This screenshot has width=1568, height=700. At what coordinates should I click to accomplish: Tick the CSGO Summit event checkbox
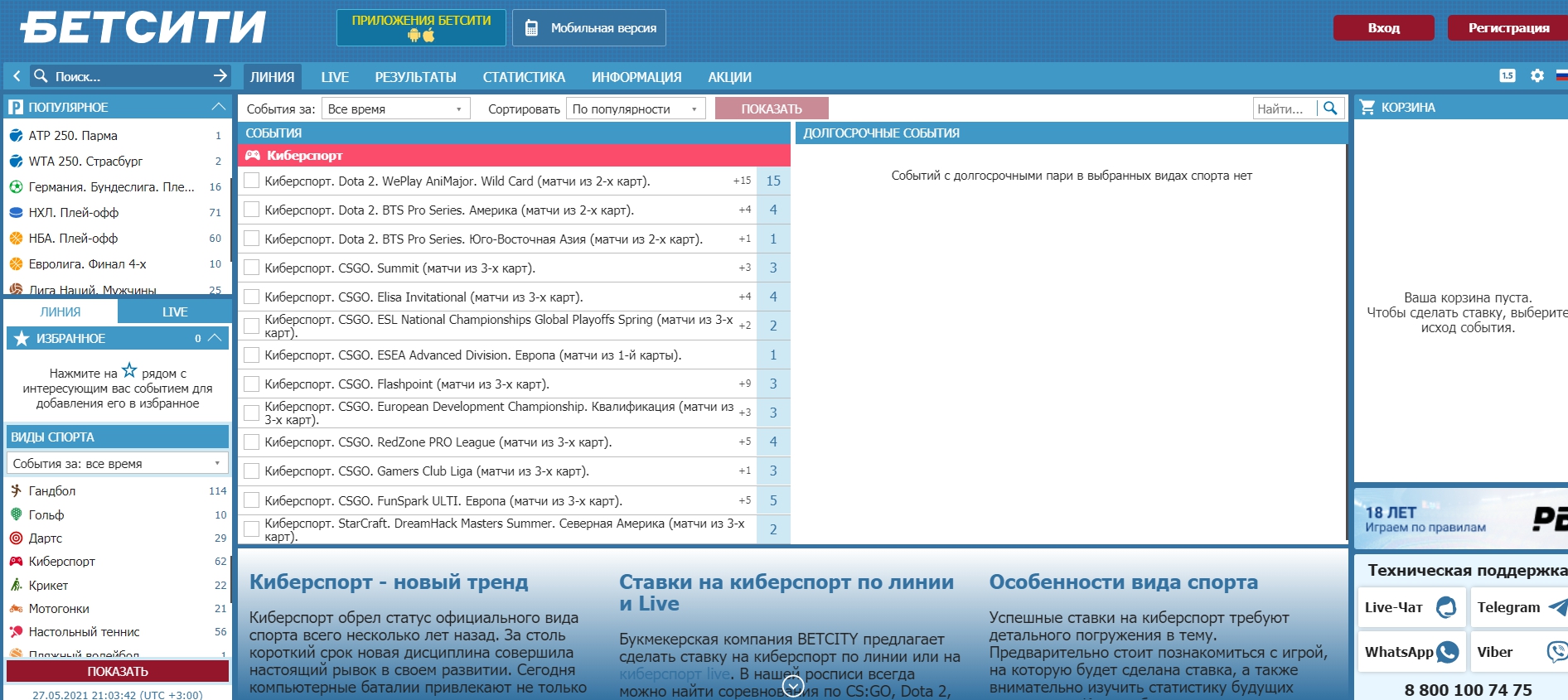(252, 268)
